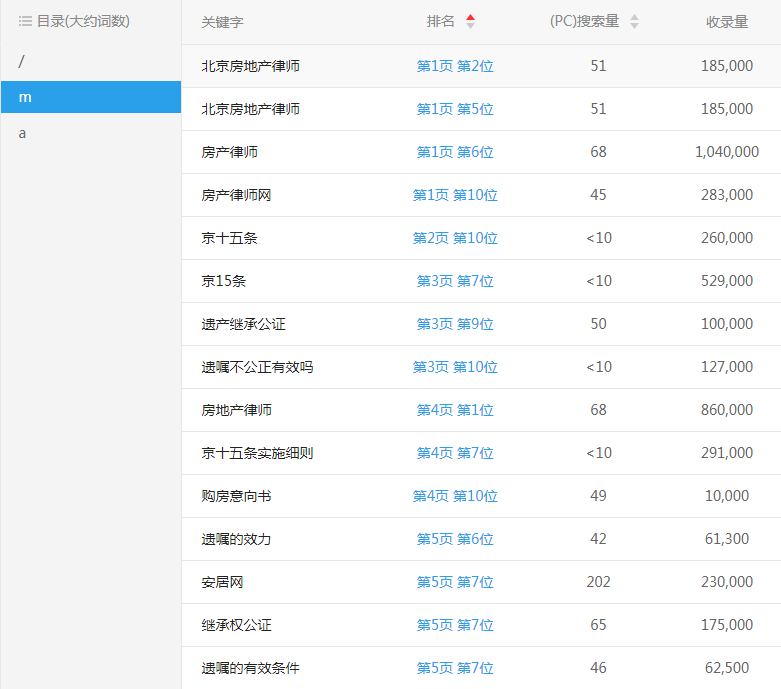Open the 第1页 第10位 link for 房产律师网
781x689 pixels.
pos(455,195)
